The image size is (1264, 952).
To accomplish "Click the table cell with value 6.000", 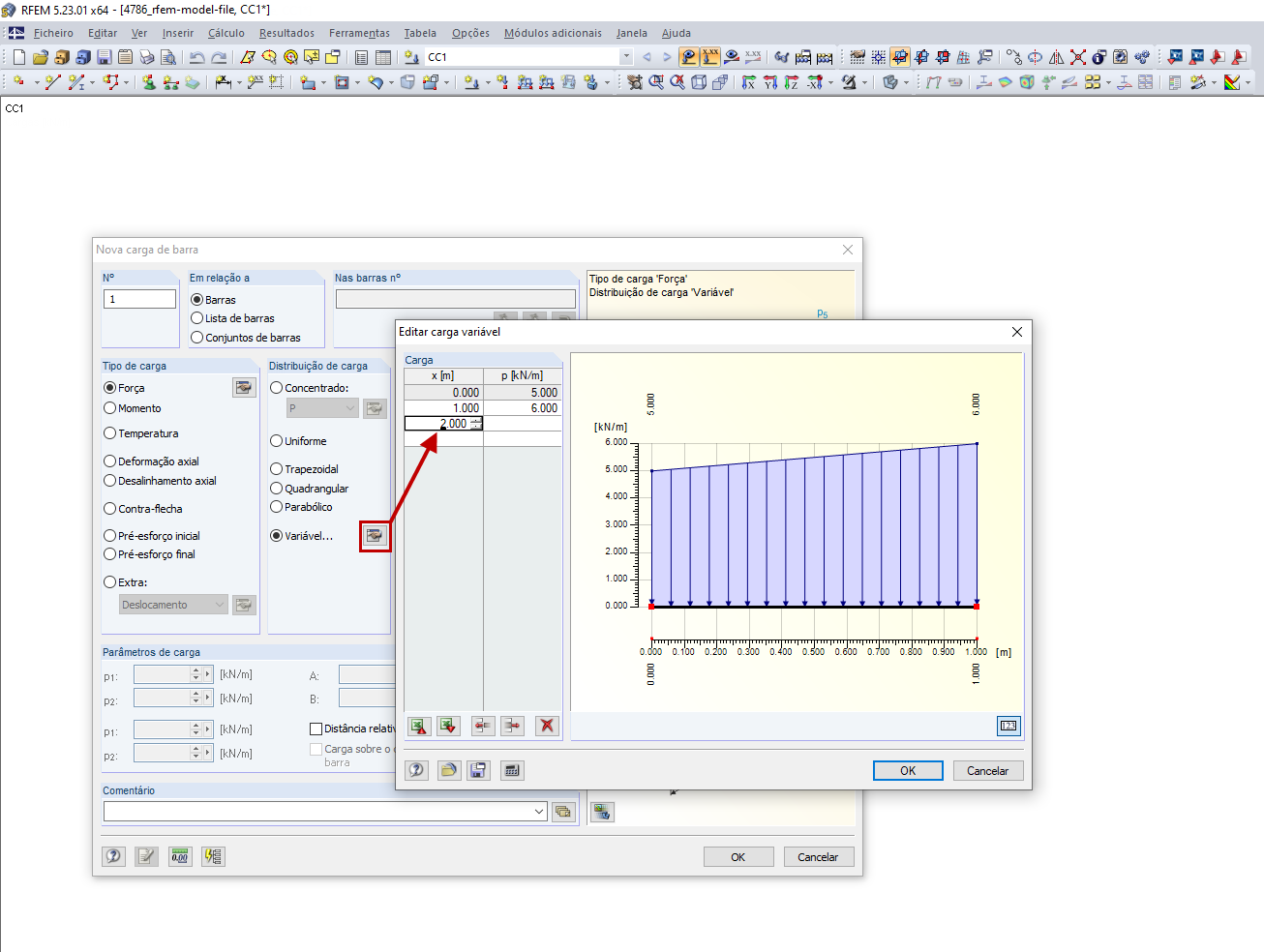I will point(522,408).
